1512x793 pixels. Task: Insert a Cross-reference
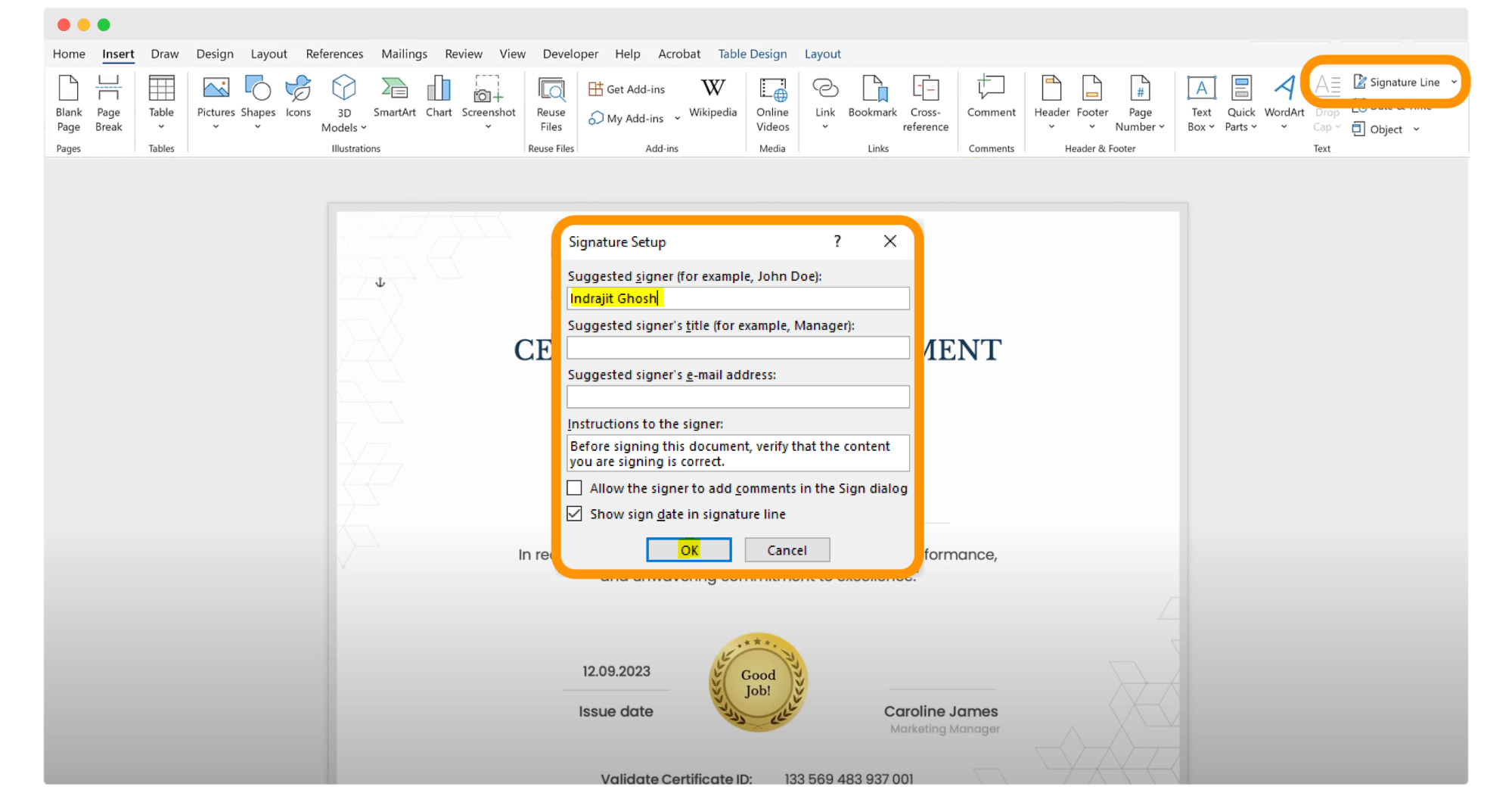coord(925,104)
